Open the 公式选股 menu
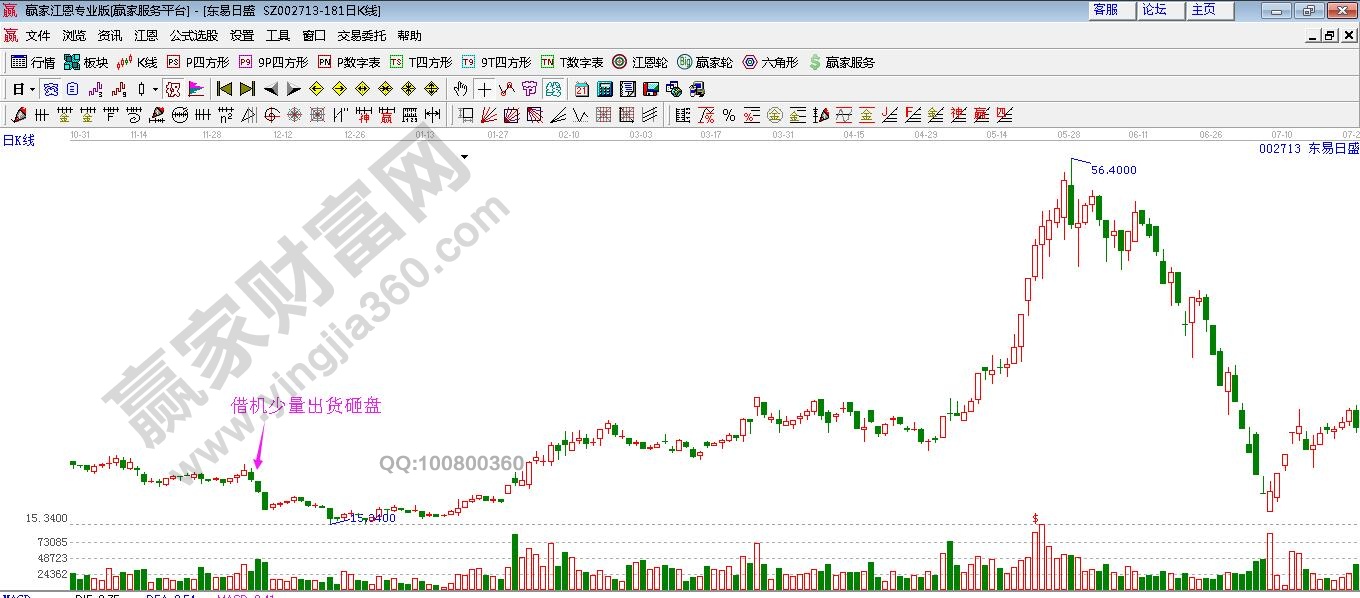The image size is (1360, 598). [193, 35]
